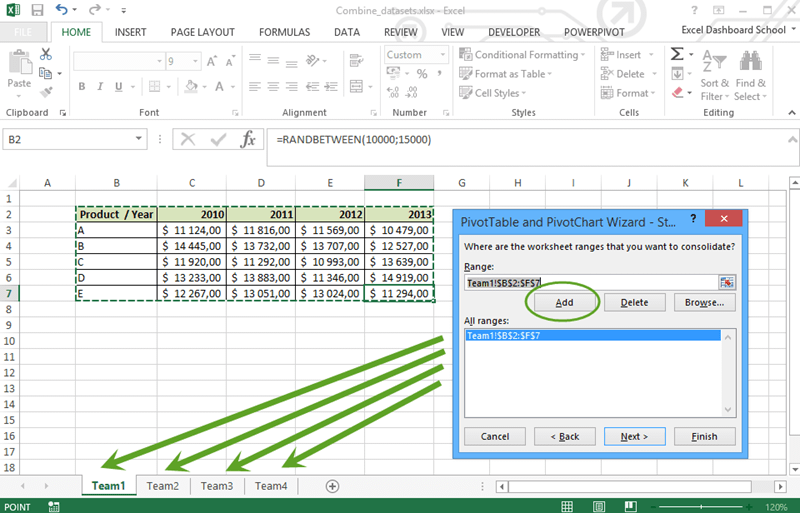Toggle Italic formatting

tap(100, 86)
